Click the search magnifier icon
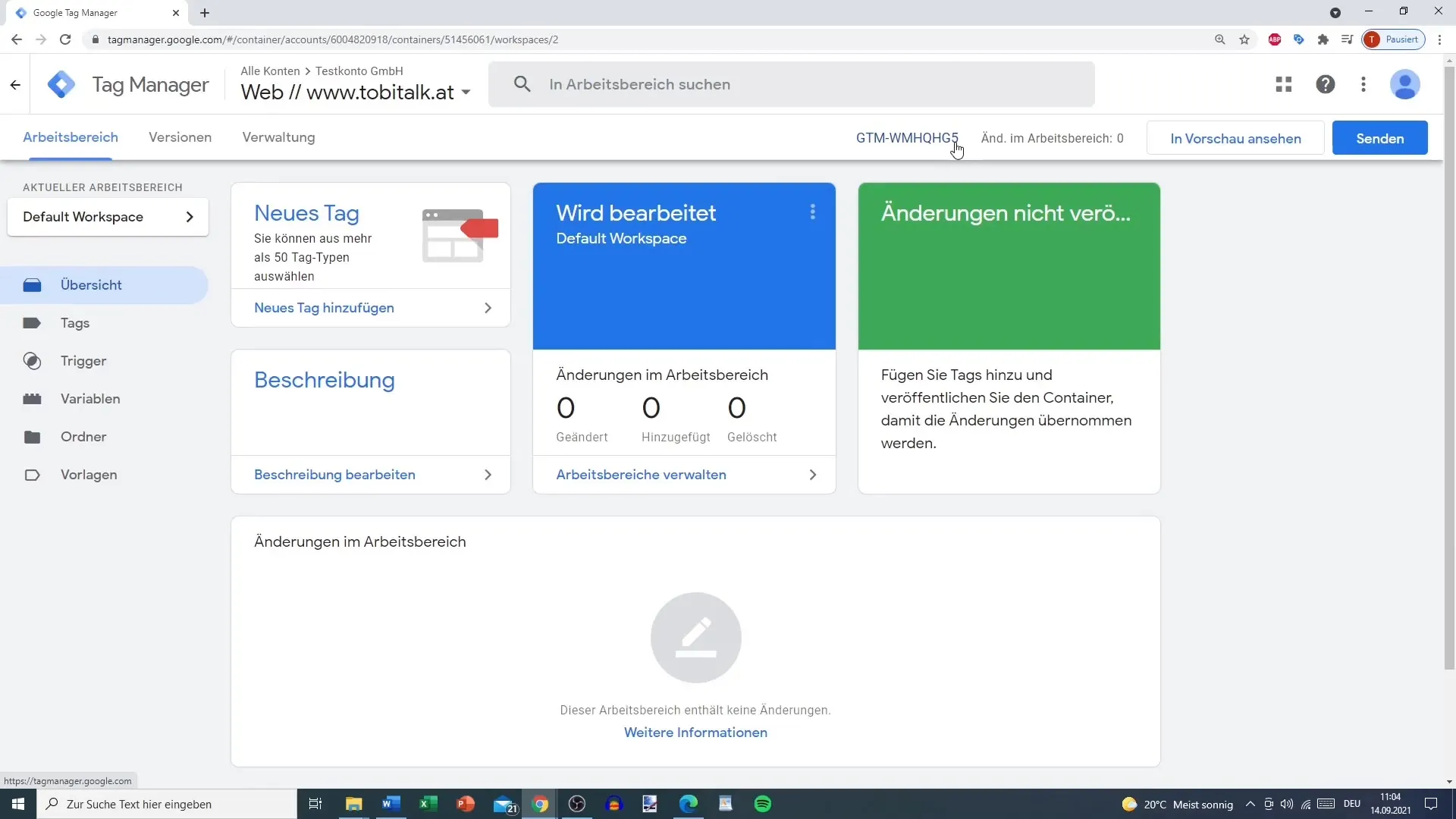The height and width of the screenshot is (819, 1456). [522, 84]
